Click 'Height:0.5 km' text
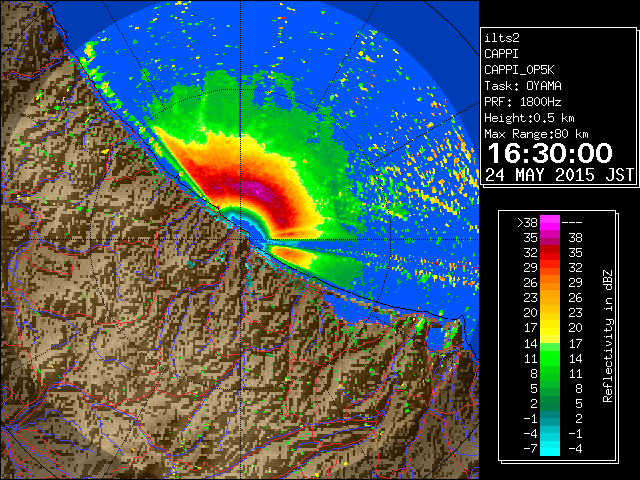 [x=529, y=118]
